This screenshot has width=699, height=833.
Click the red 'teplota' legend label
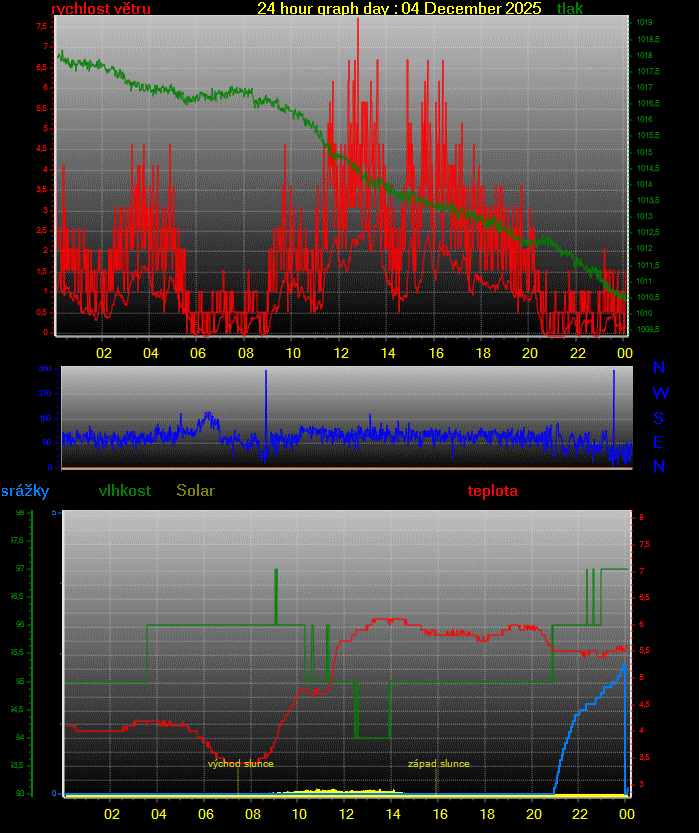click(x=492, y=491)
